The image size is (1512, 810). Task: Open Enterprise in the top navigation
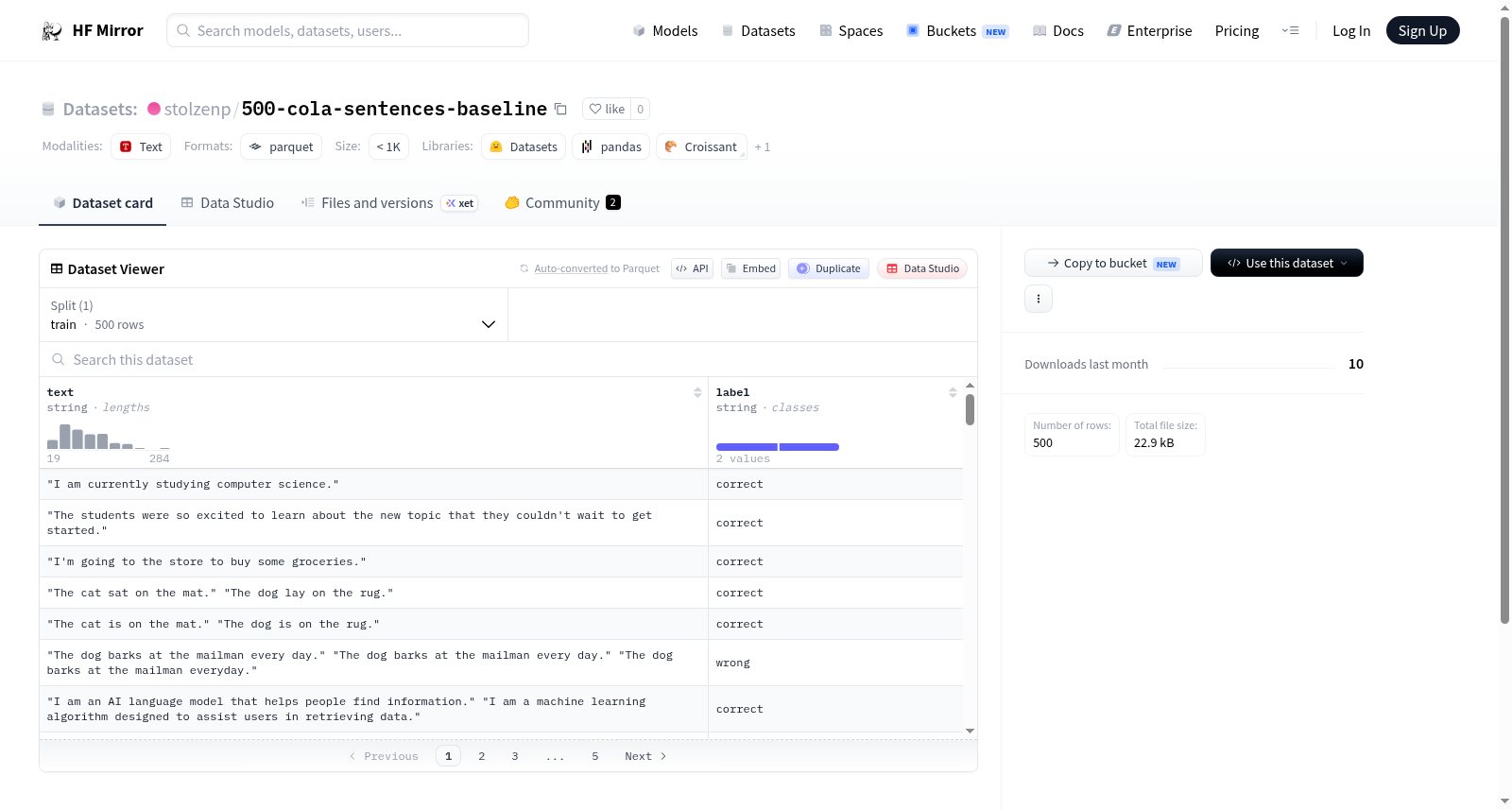click(1150, 31)
